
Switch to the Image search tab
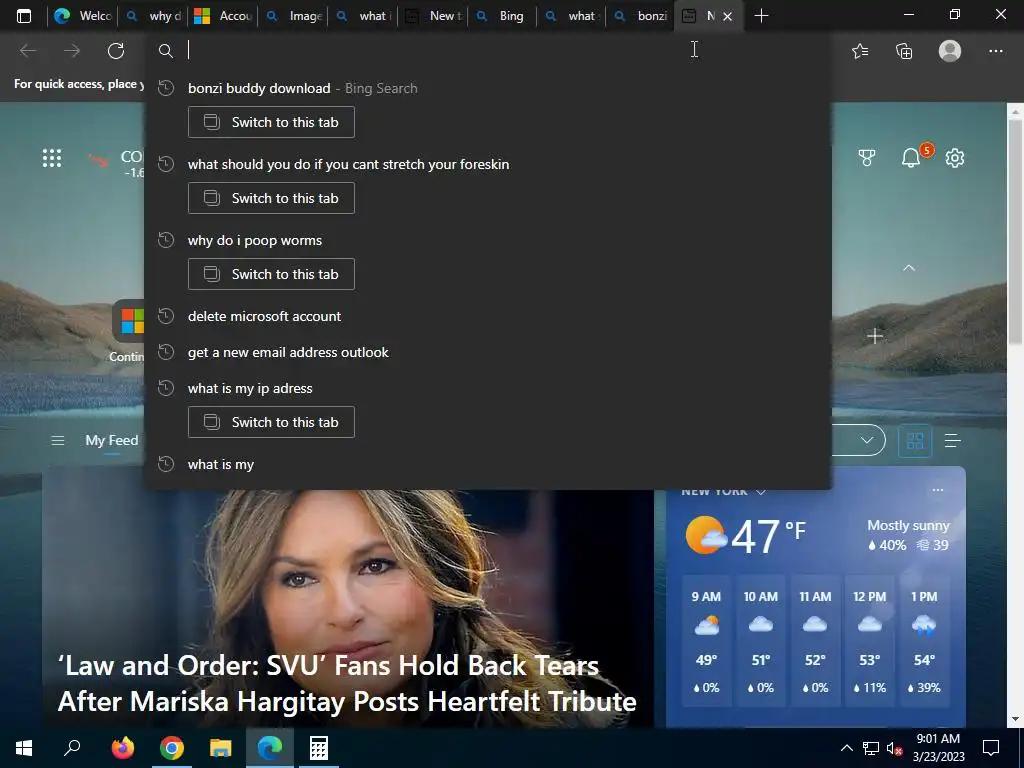[294, 16]
